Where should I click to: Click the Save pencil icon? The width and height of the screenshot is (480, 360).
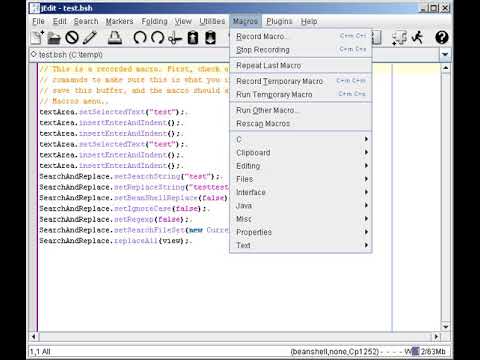pos(90,38)
